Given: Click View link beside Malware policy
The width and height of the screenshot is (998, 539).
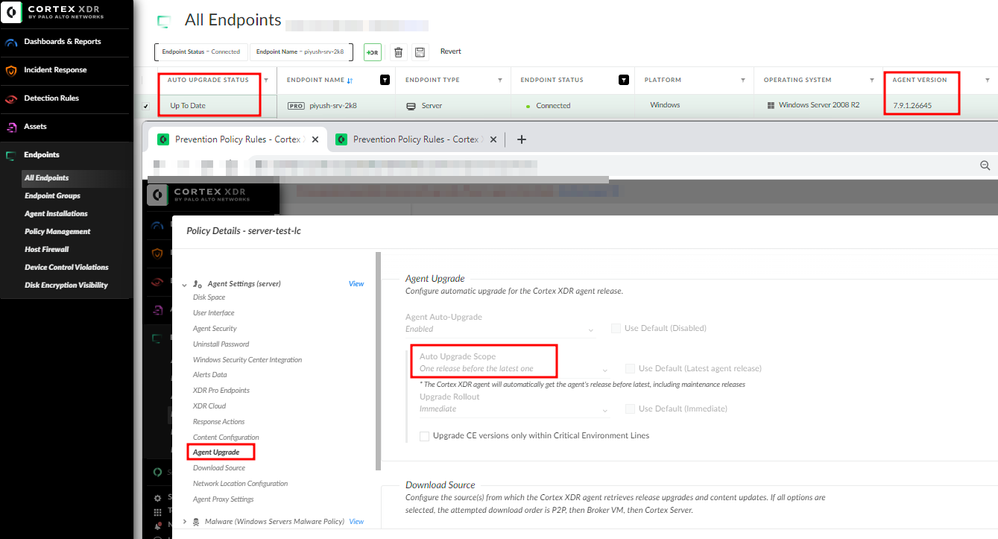Looking at the screenshot, I should (356, 522).
